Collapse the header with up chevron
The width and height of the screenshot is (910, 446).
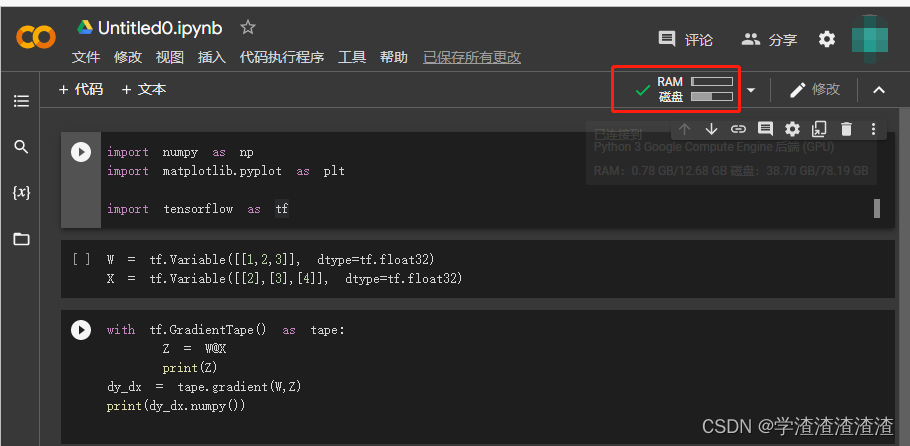[879, 90]
